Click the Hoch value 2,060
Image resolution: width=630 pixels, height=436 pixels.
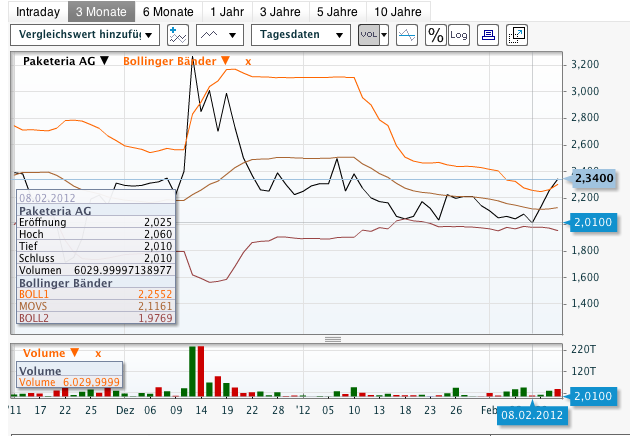coord(158,234)
